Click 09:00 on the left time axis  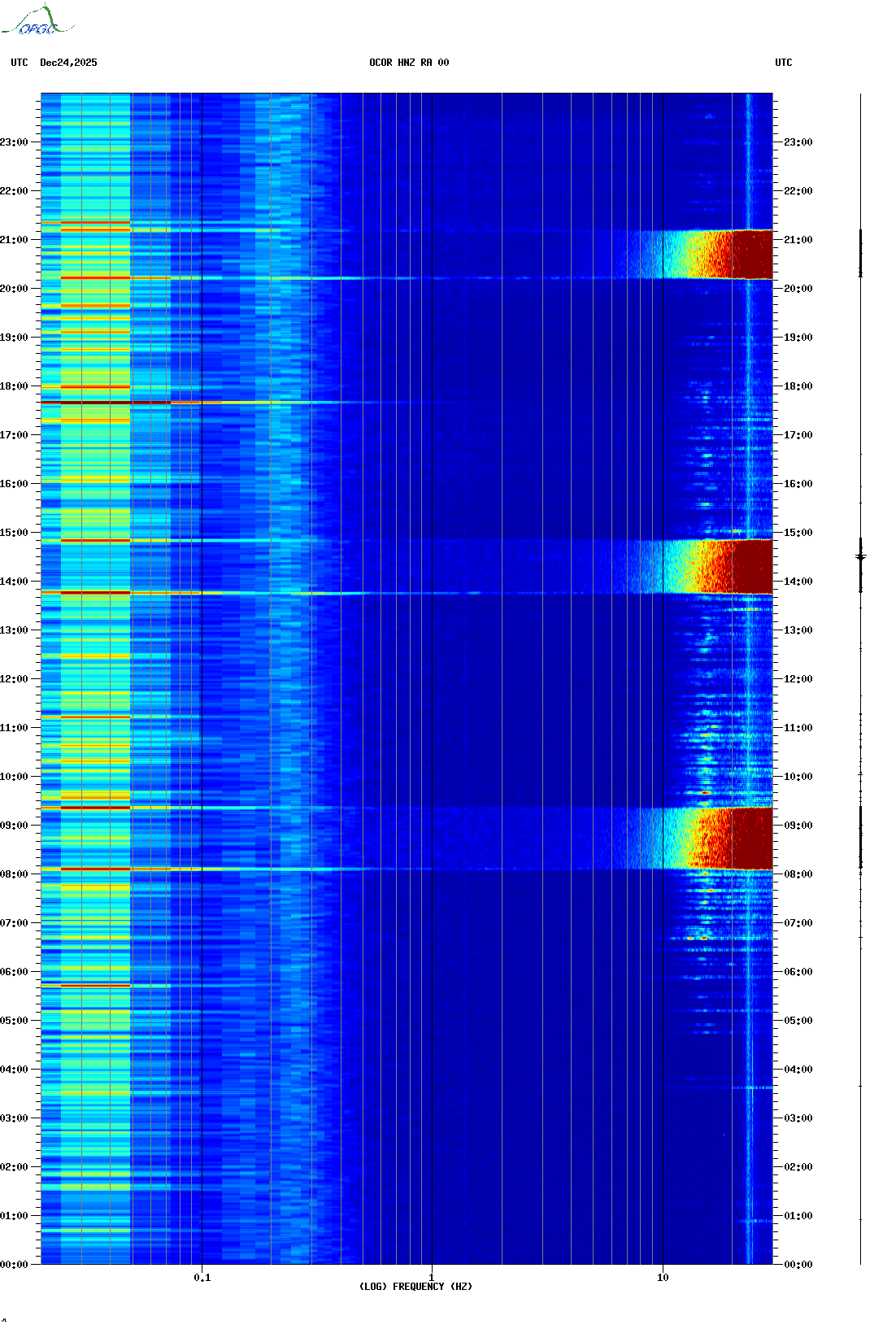tap(14, 826)
